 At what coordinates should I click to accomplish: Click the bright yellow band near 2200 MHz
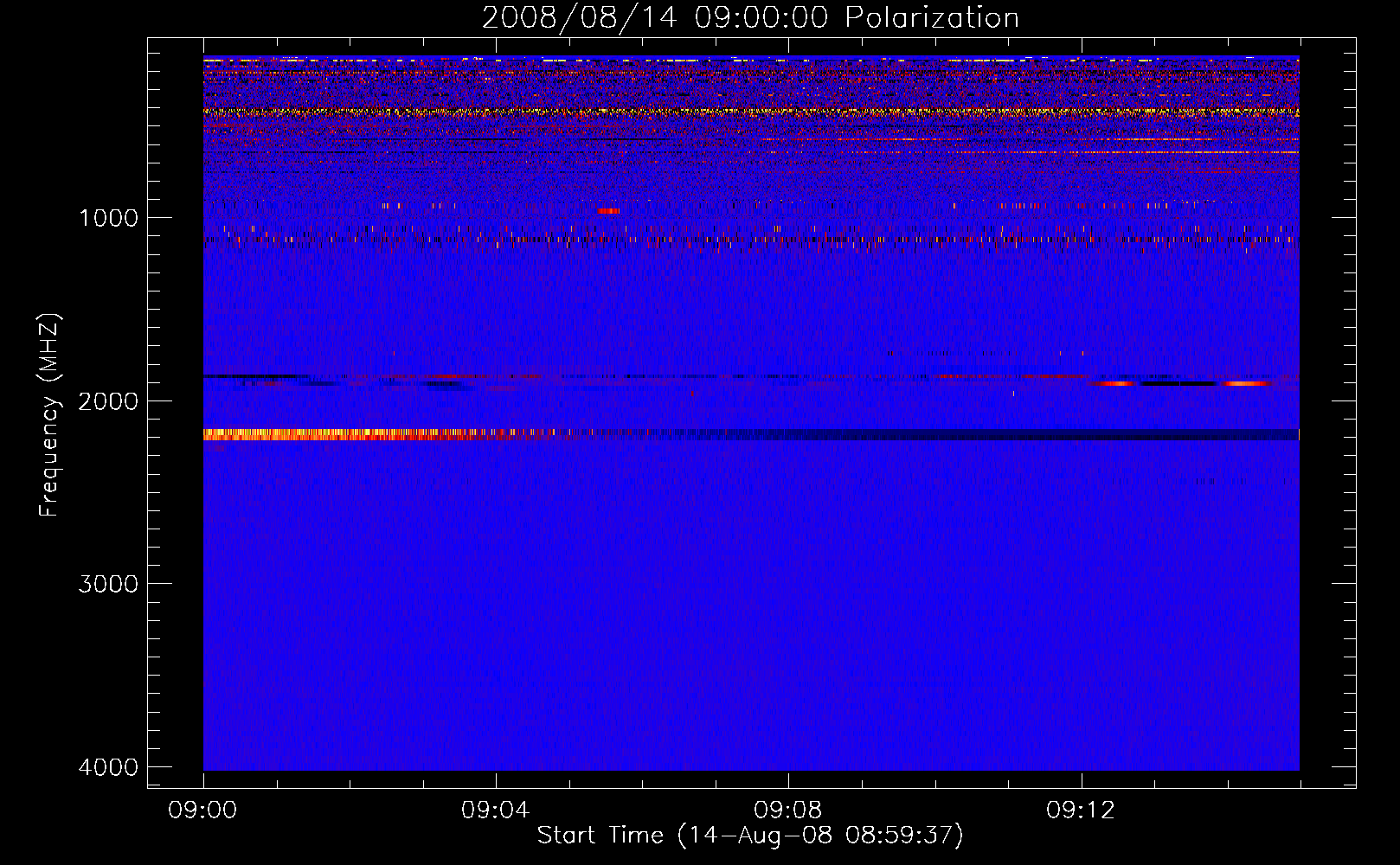[x=363, y=434]
